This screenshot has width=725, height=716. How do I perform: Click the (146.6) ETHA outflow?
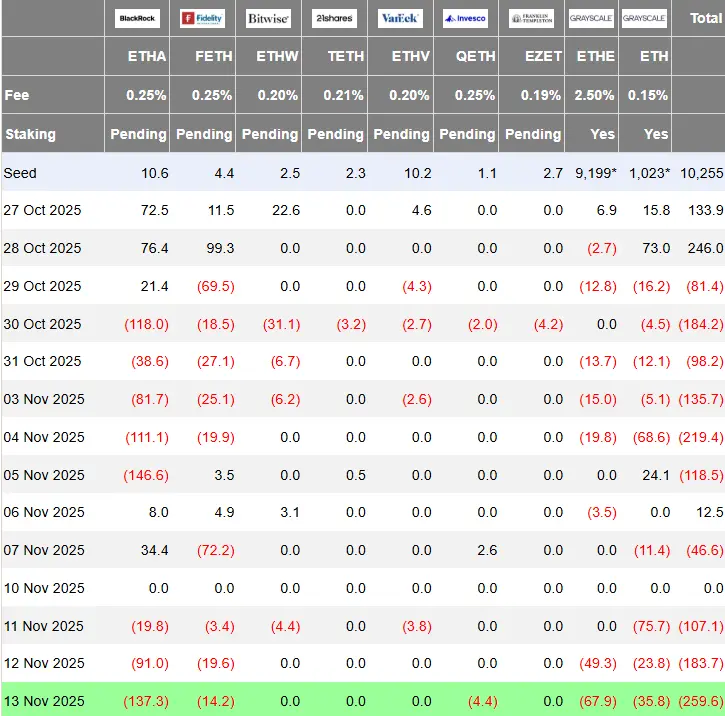point(146,475)
